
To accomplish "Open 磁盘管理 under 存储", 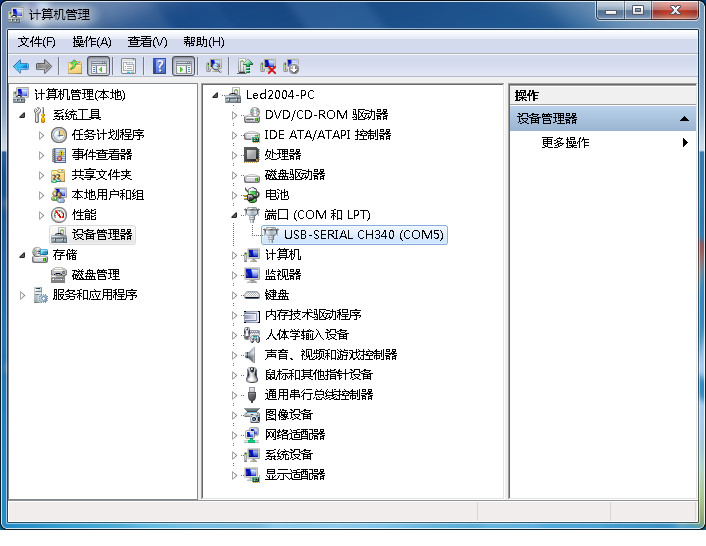I will point(95,275).
